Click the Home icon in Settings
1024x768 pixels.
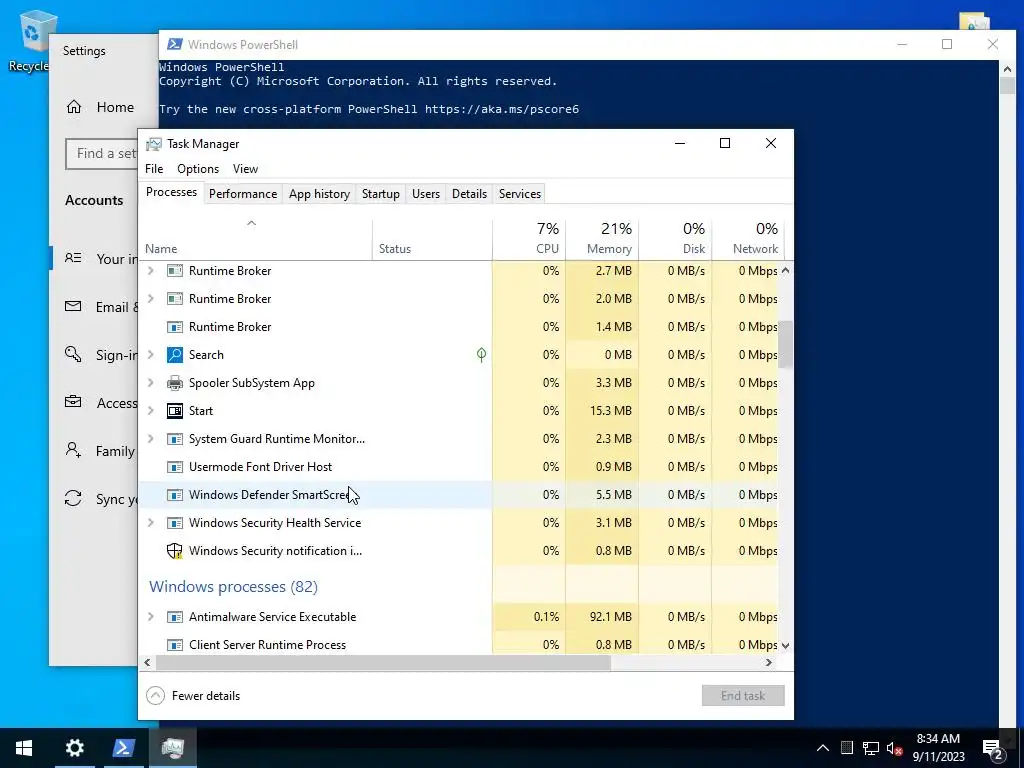click(74, 106)
